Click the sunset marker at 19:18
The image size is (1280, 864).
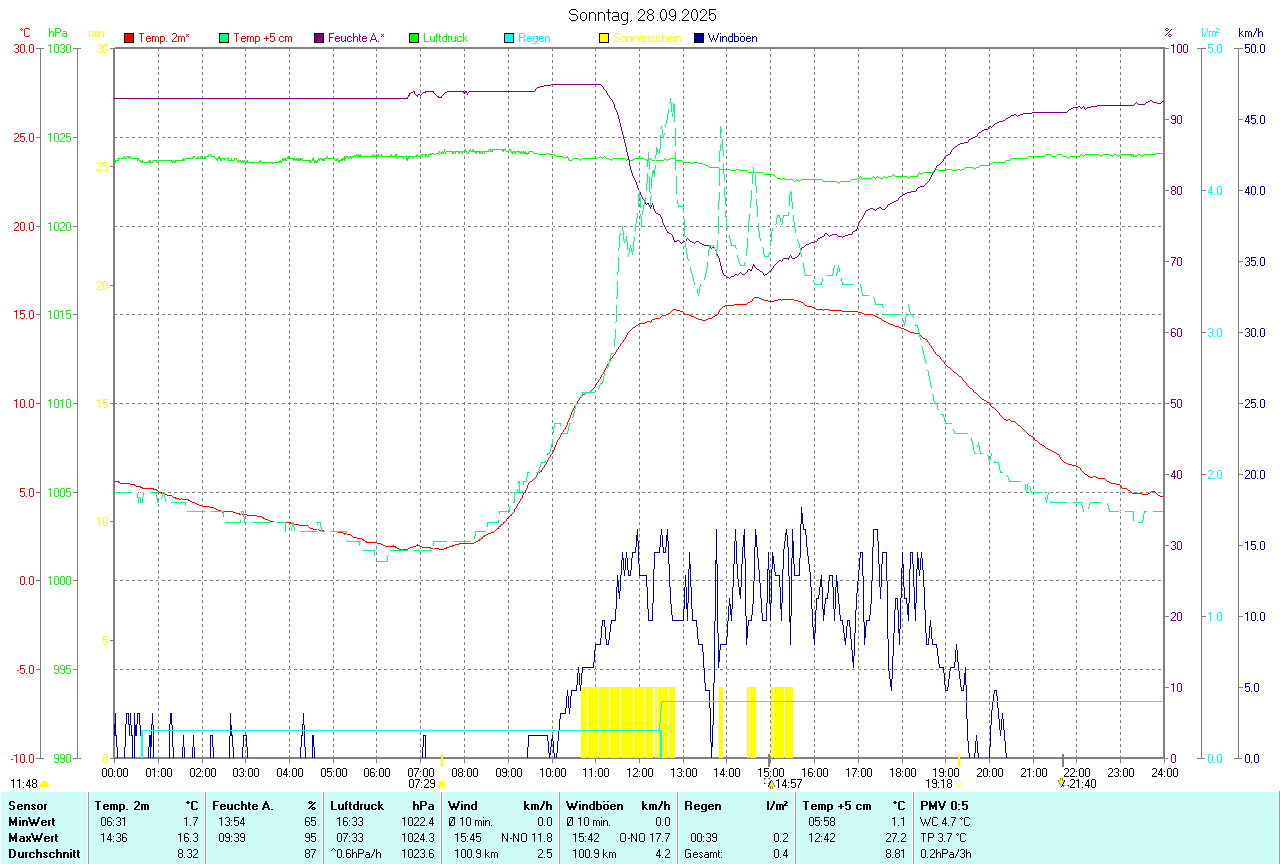pyautogui.click(x=958, y=784)
